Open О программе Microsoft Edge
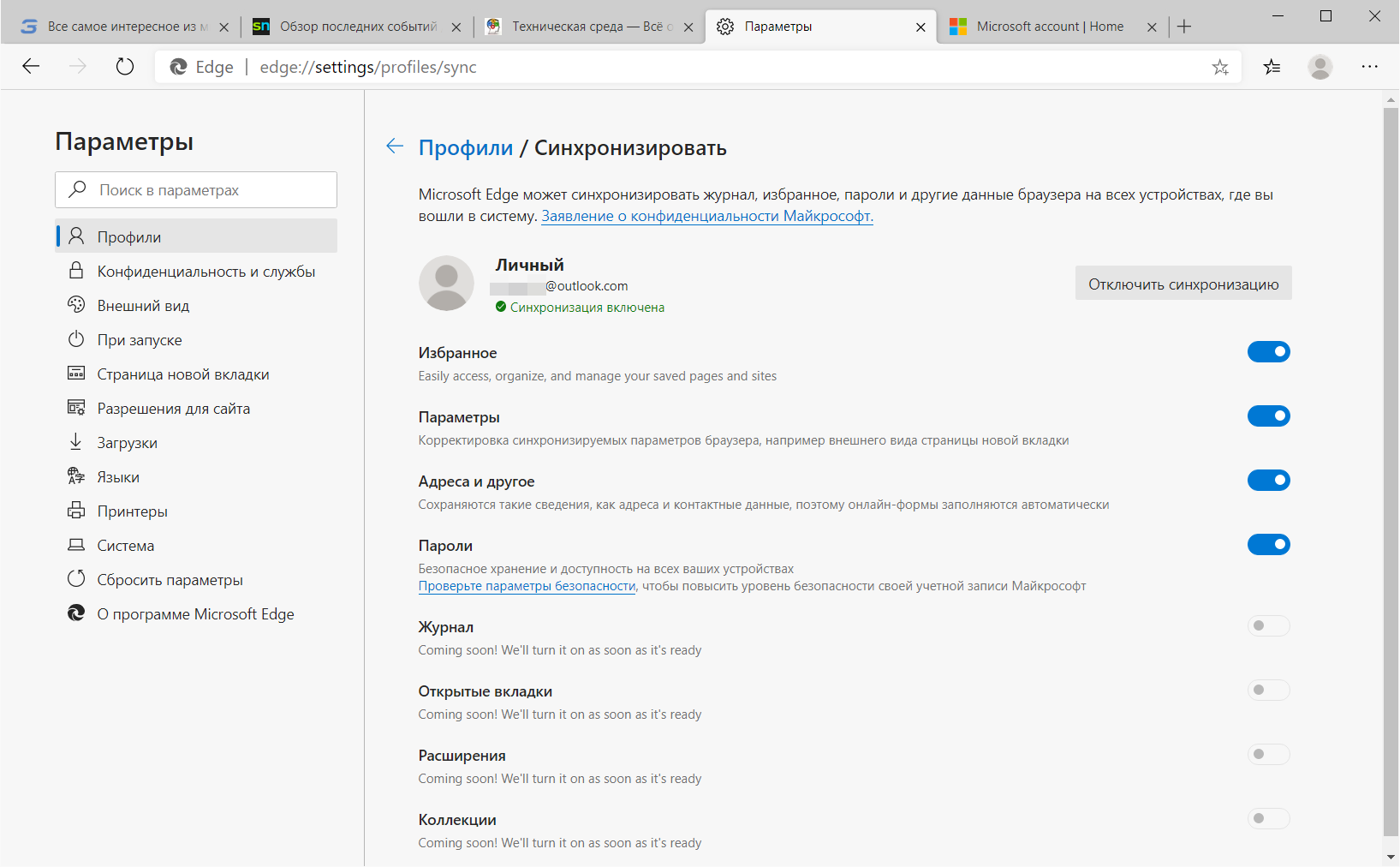Image resolution: width=1400 pixels, height=867 pixels. 196,613
